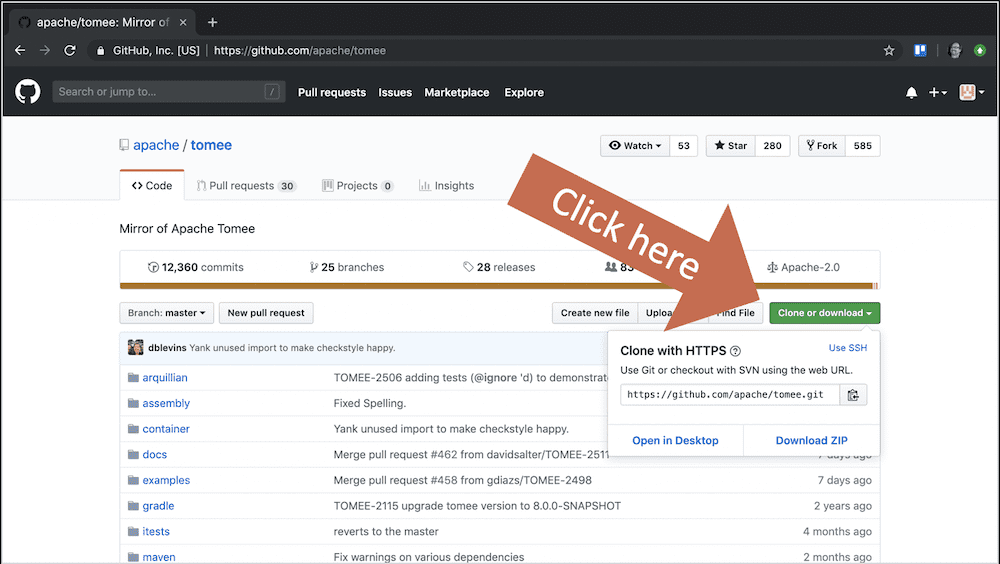Open the maven folder

click(159, 557)
